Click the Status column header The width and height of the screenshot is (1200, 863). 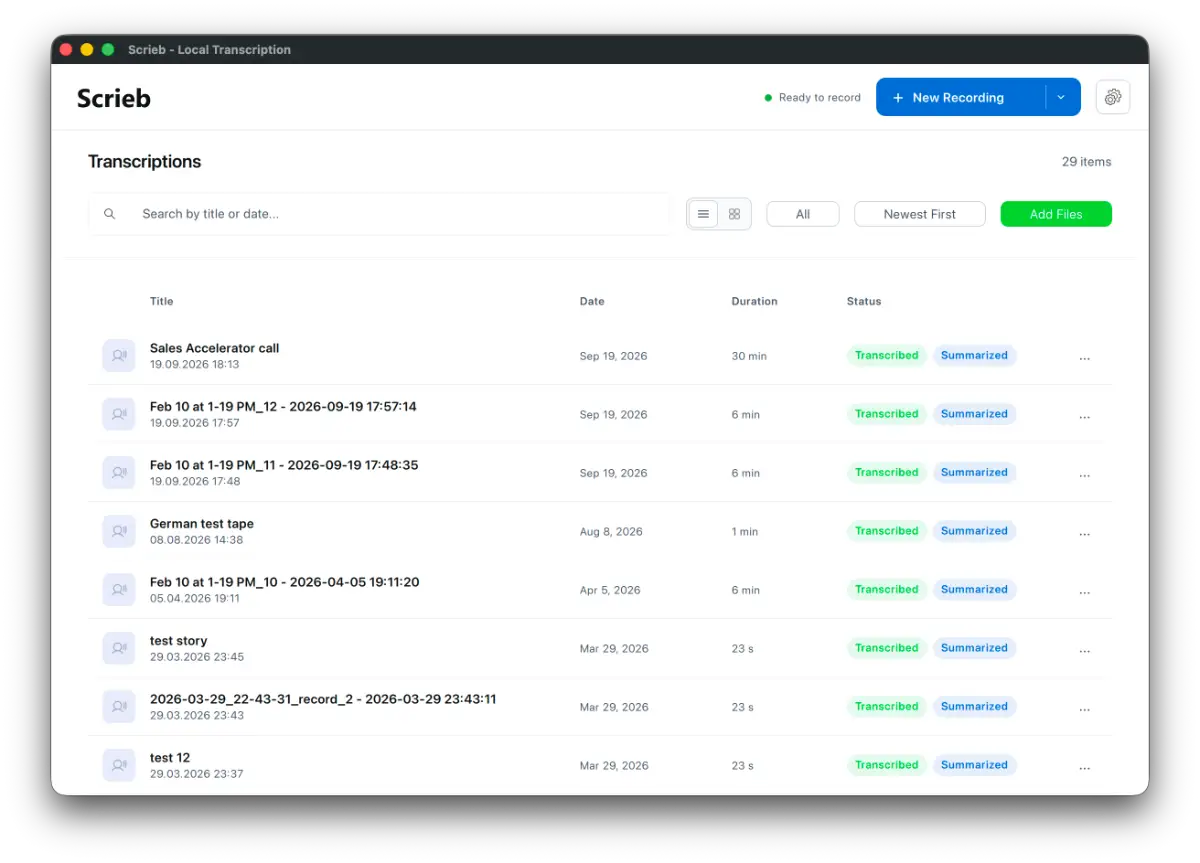tap(864, 301)
